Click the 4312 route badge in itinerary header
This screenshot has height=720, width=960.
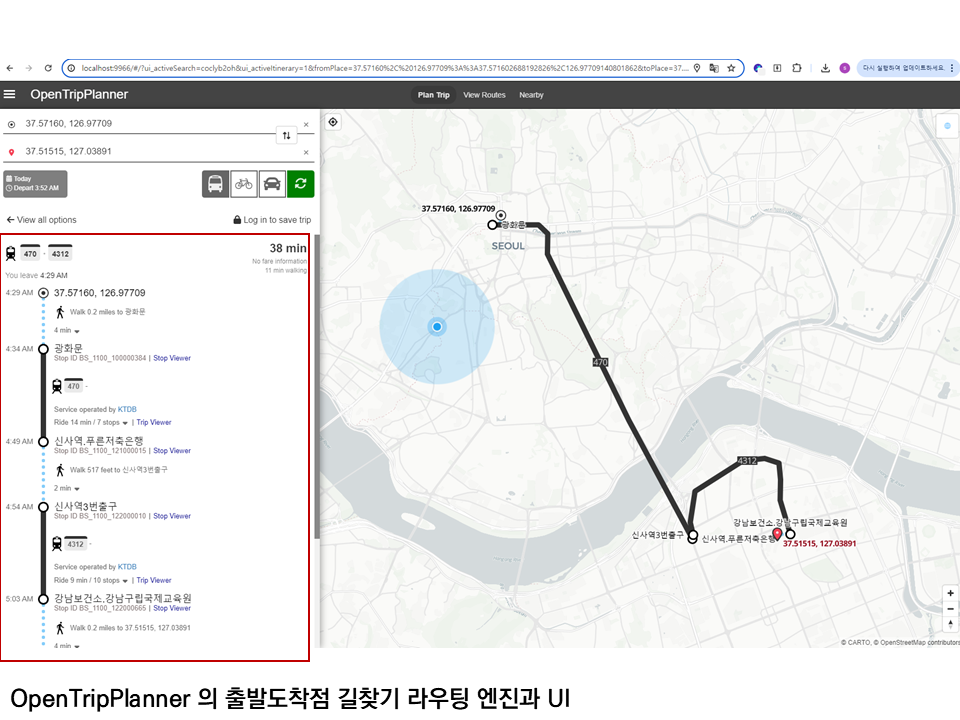60,253
